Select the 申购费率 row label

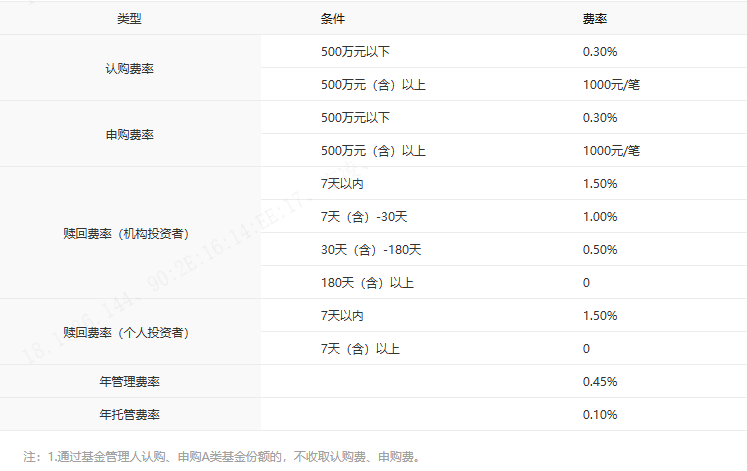[x=129, y=134]
